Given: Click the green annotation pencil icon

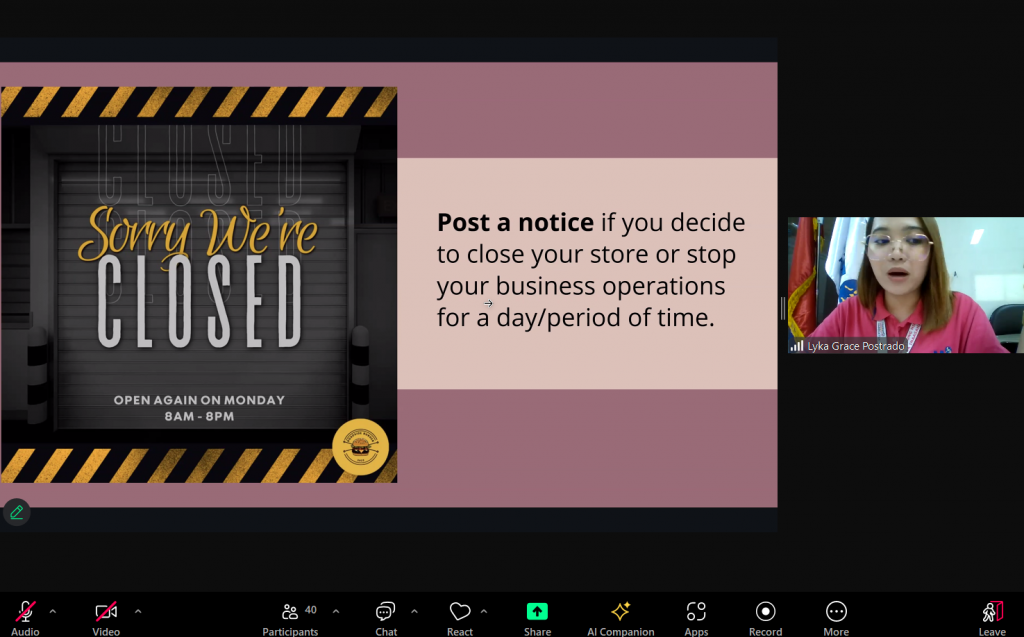Looking at the screenshot, I should pyautogui.click(x=16, y=512).
